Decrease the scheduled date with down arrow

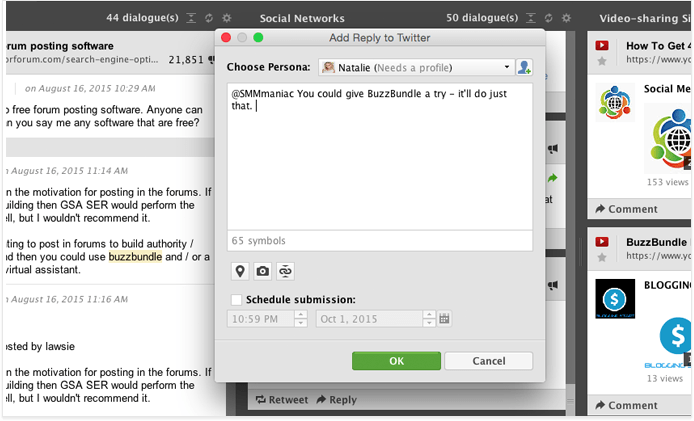429,323
